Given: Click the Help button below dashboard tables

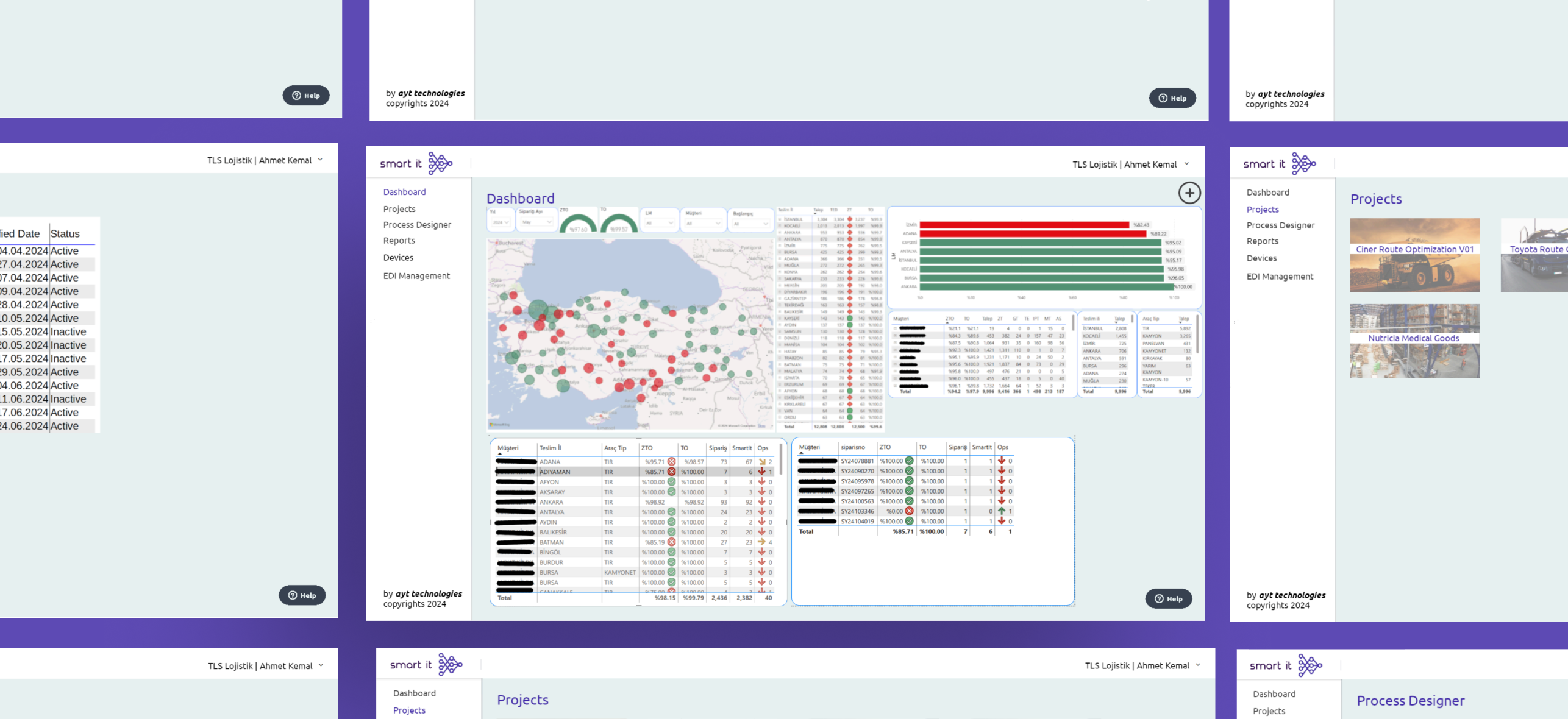Looking at the screenshot, I should click(1168, 598).
